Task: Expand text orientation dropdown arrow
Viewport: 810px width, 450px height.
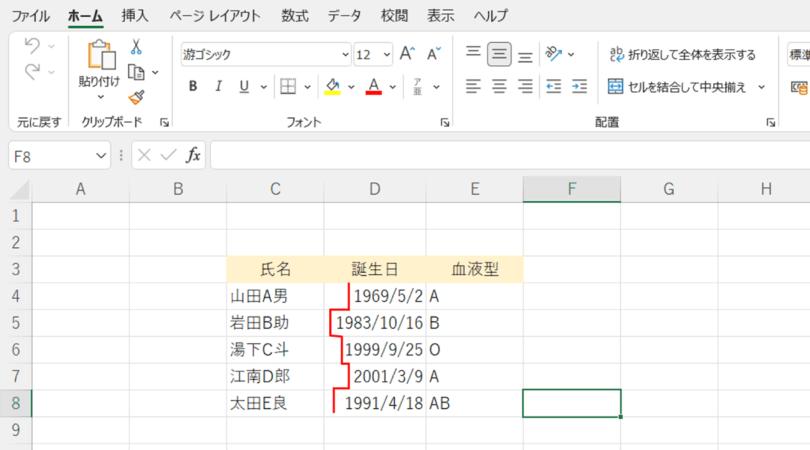Action: tap(571, 54)
